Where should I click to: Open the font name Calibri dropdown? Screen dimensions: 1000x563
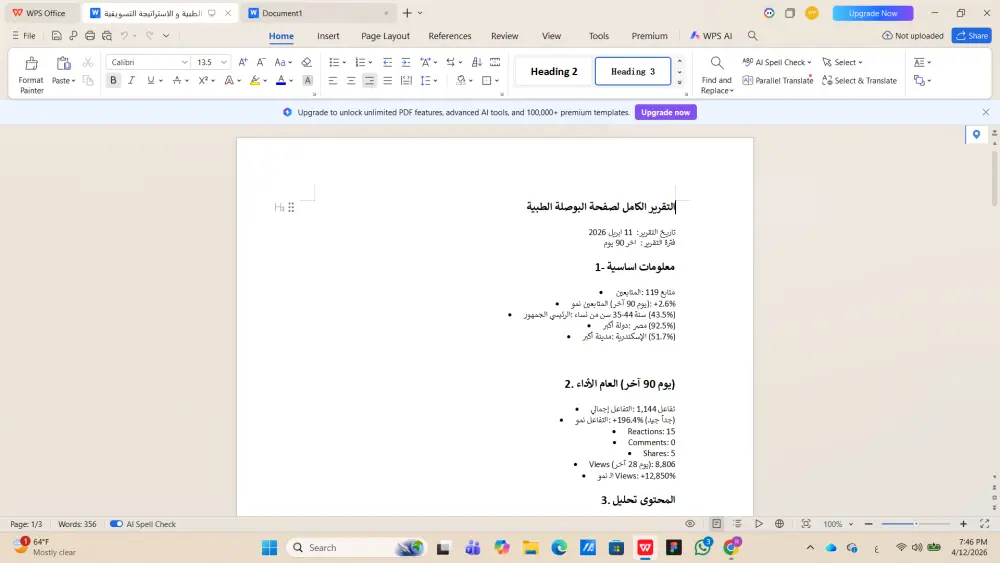(184, 62)
